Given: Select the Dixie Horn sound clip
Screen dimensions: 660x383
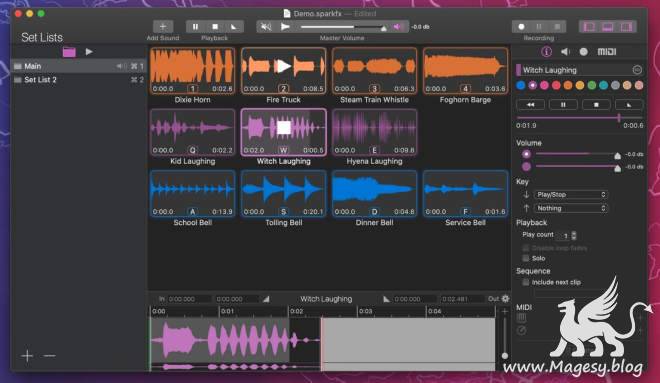Looking at the screenshot, I should click(x=192, y=71).
